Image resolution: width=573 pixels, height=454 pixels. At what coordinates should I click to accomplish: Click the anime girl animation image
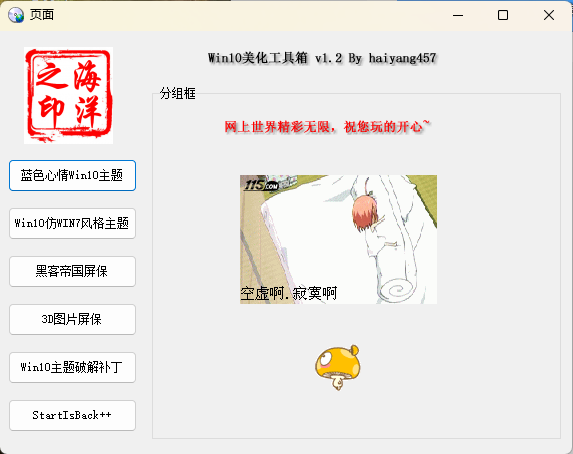(x=338, y=239)
